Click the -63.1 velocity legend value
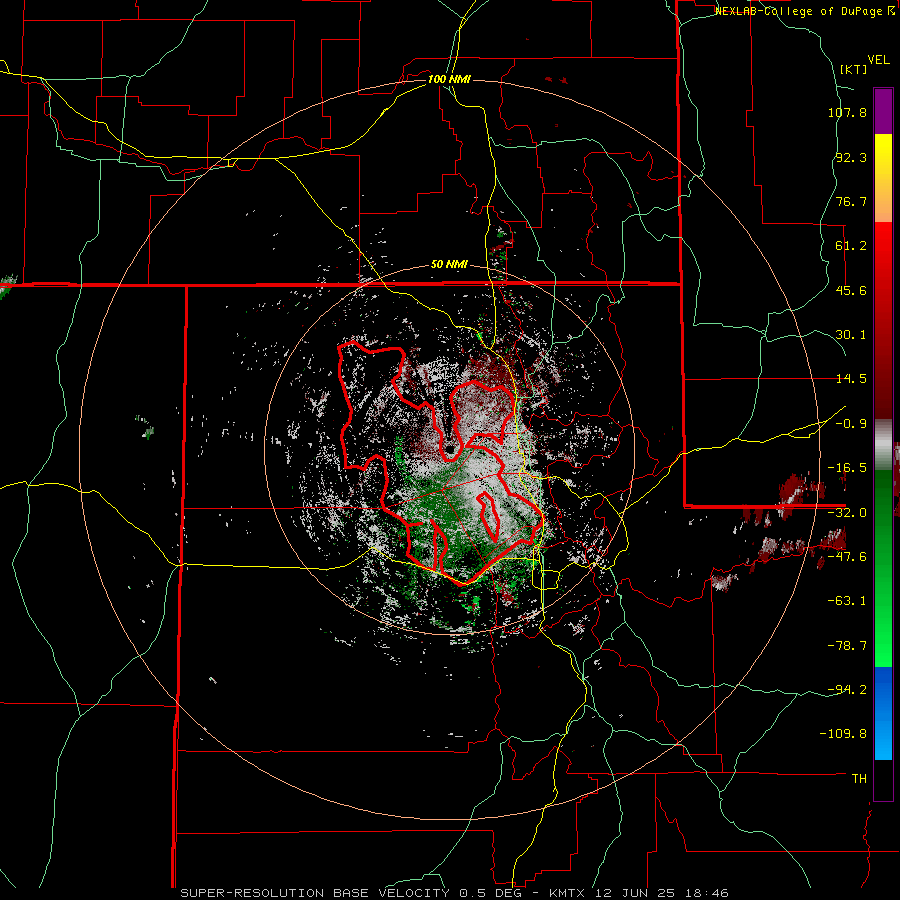The image size is (900, 900). [x=847, y=601]
